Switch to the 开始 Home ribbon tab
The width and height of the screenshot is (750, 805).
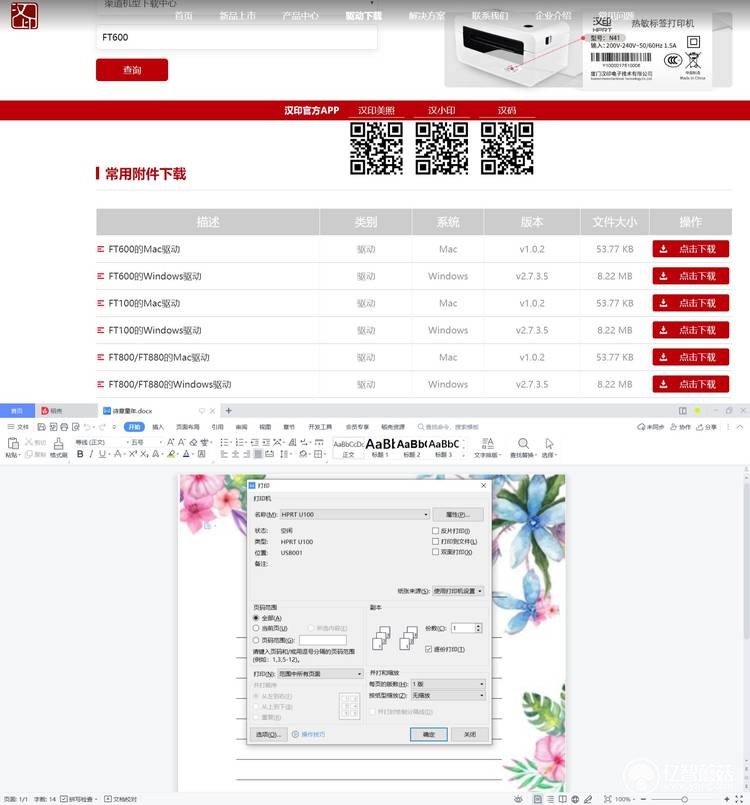click(x=134, y=427)
